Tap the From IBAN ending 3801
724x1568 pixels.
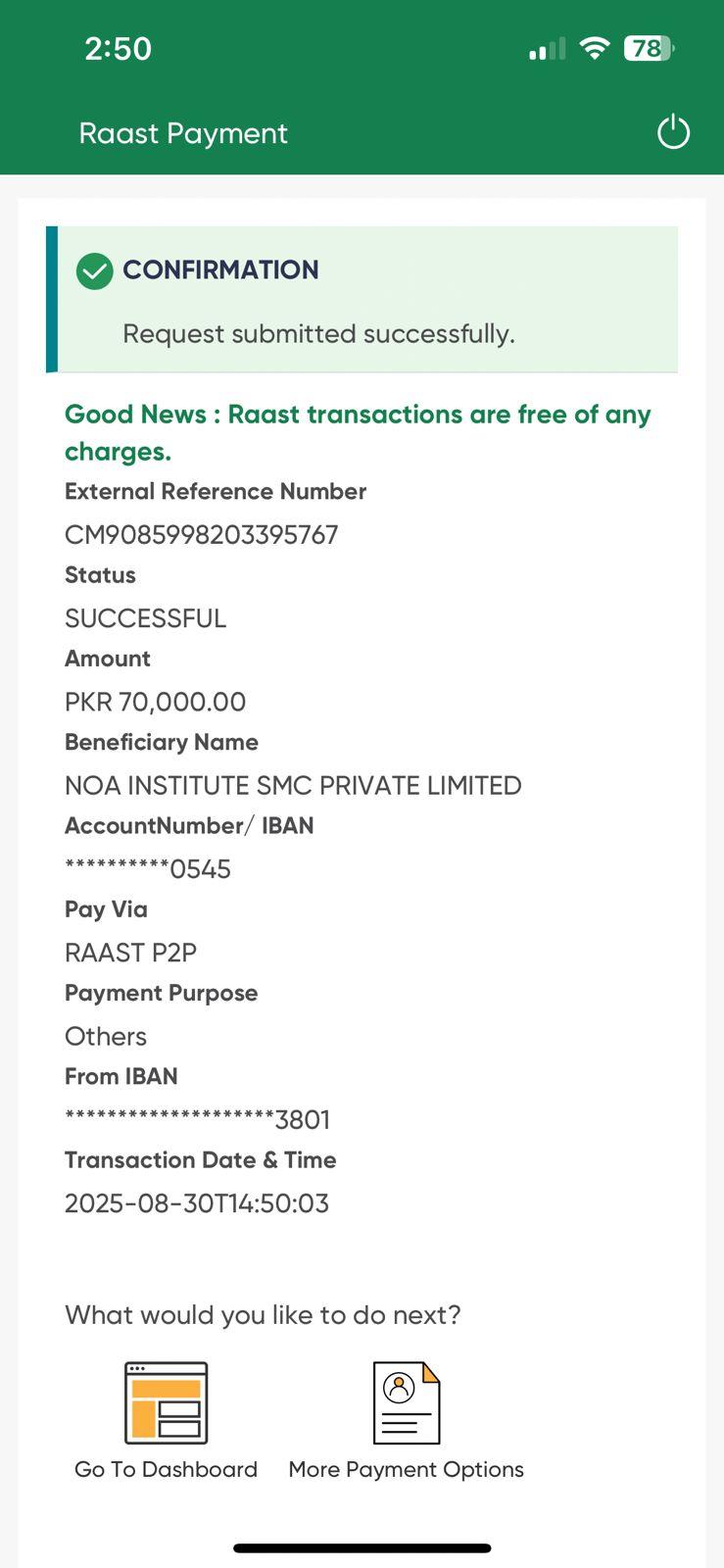pos(197,1119)
